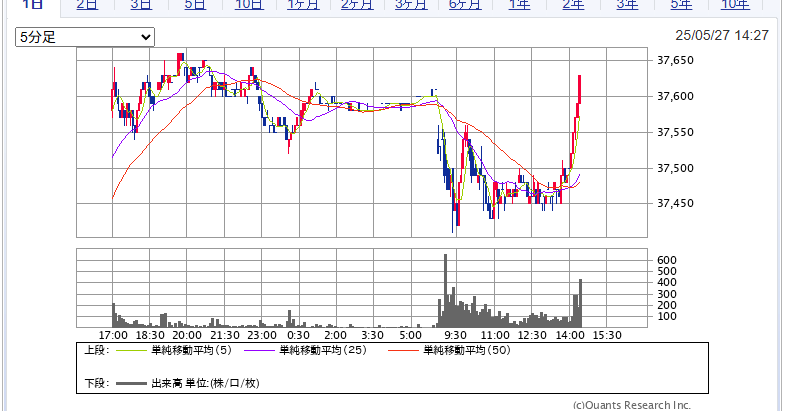Screen dimensions: 798x411
Task: Switch to the 1年 chart tab
Action: (x=519, y=6)
